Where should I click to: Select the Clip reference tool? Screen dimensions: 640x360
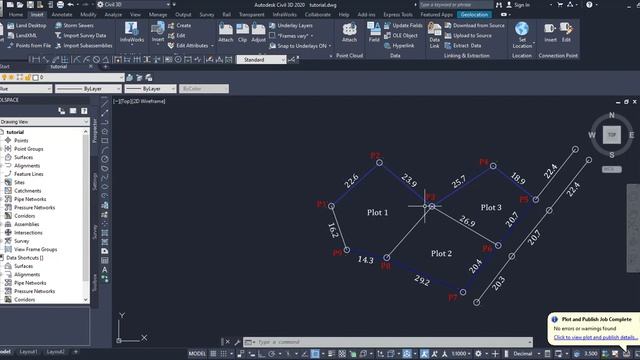click(x=242, y=32)
